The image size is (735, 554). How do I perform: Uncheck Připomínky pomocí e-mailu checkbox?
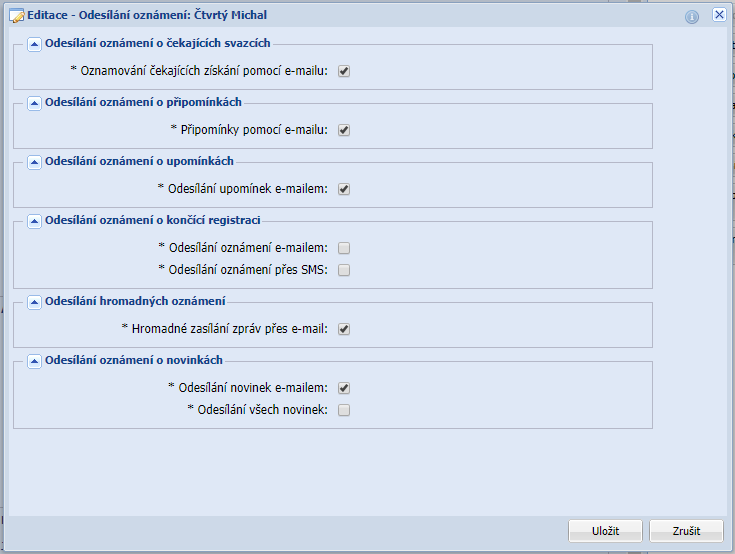coord(344,130)
